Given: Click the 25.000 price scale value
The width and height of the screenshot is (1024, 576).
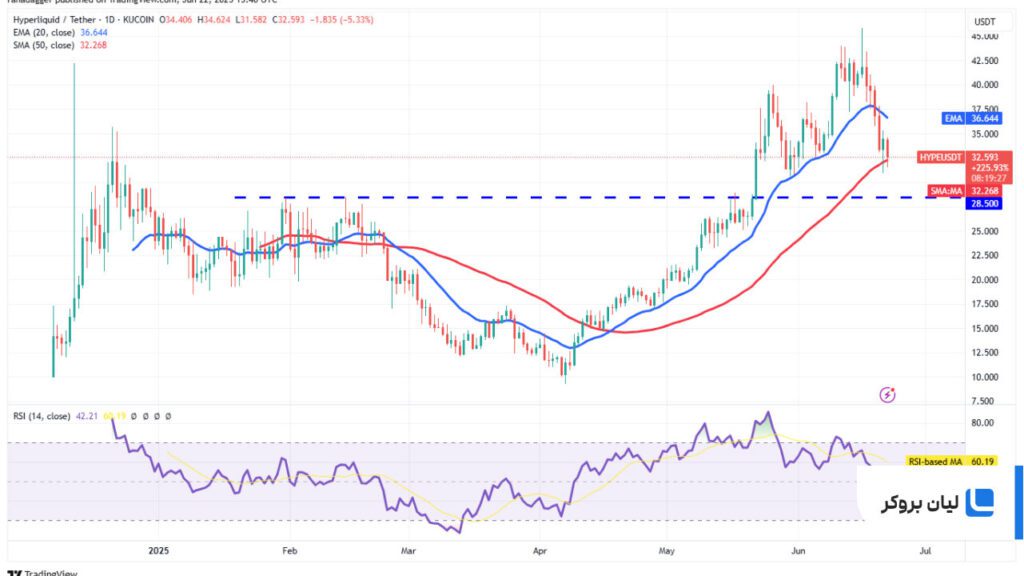Looking at the screenshot, I should point(985,231).
